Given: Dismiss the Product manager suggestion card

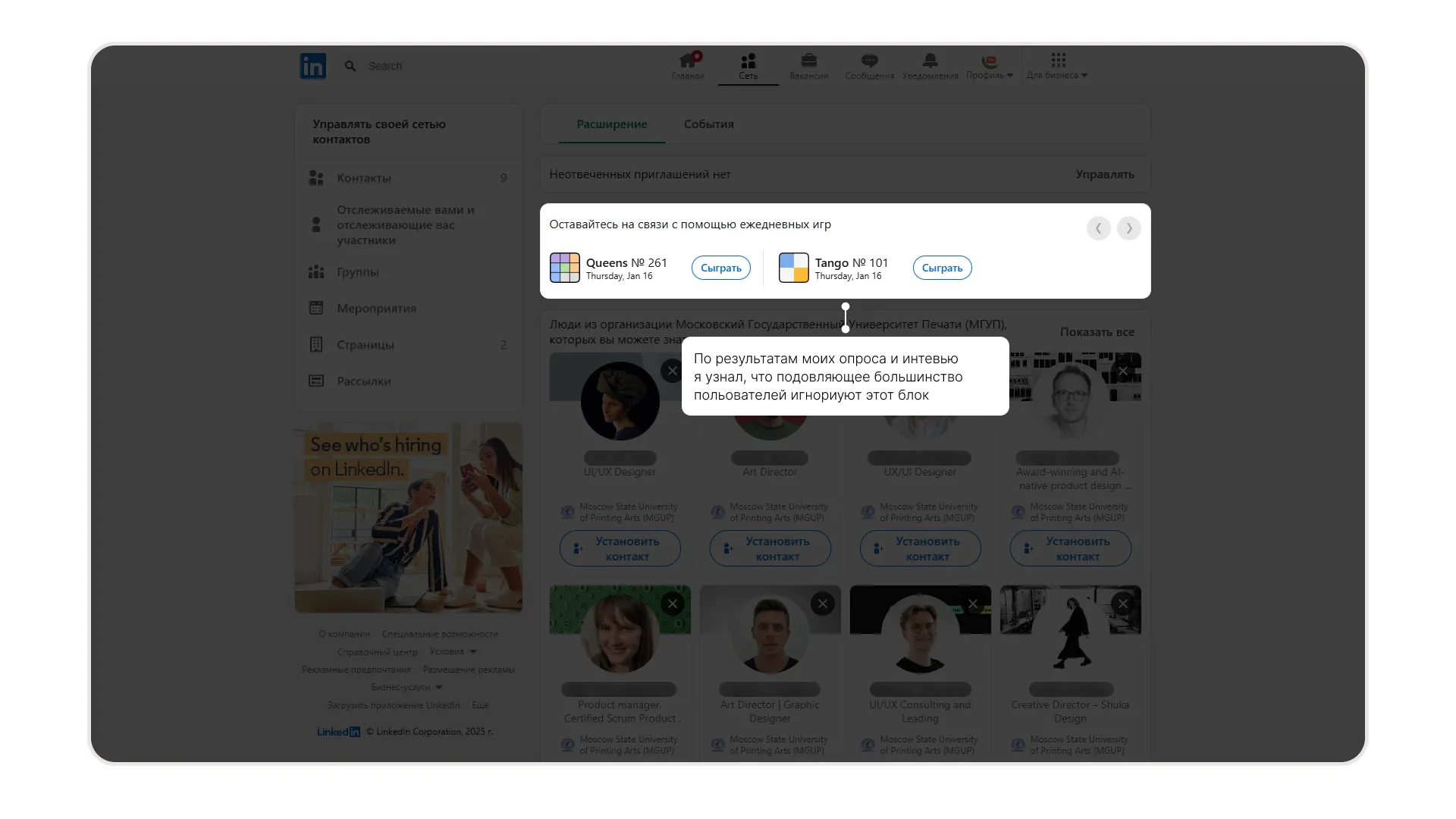Looking at the screenshot, I should pos(672,604).
